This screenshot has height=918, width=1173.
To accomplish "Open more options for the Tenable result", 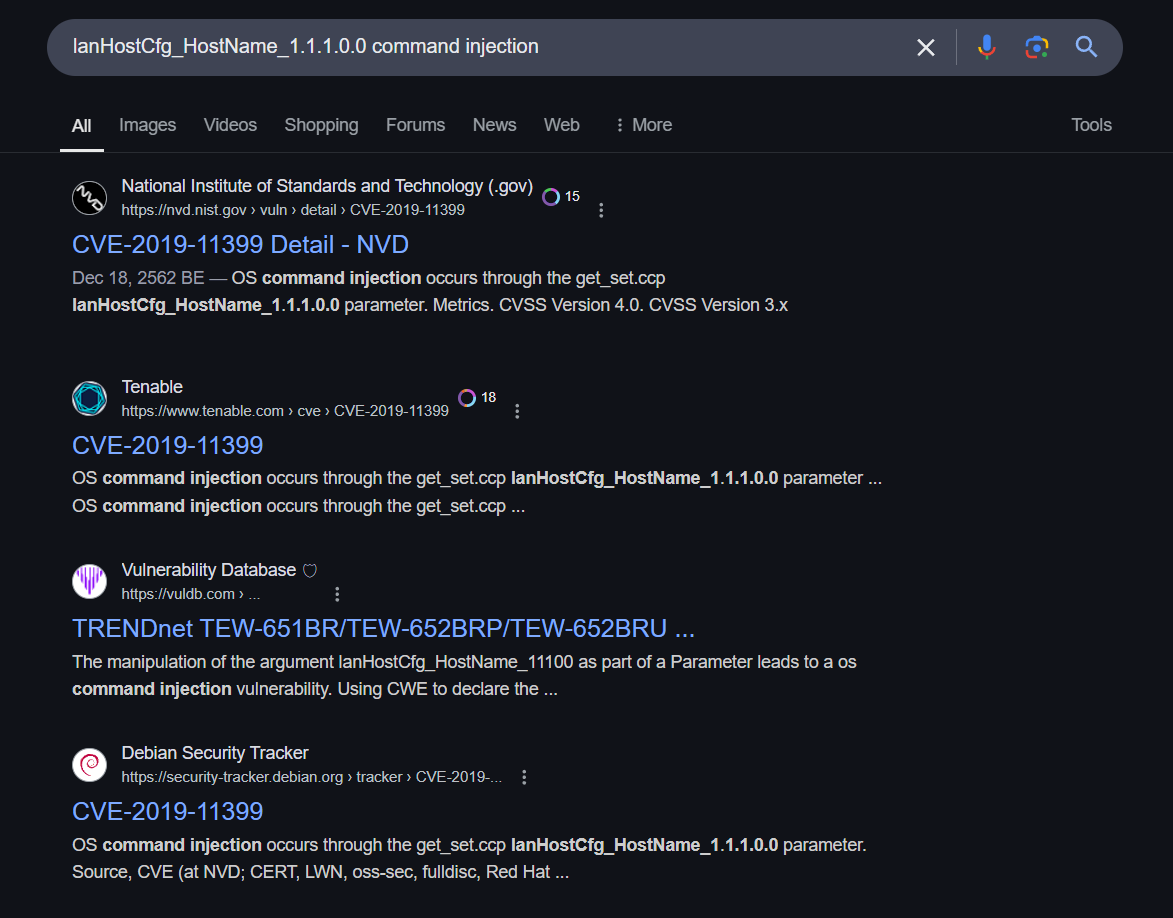I will pyautogui.click(x=517, y=411).
